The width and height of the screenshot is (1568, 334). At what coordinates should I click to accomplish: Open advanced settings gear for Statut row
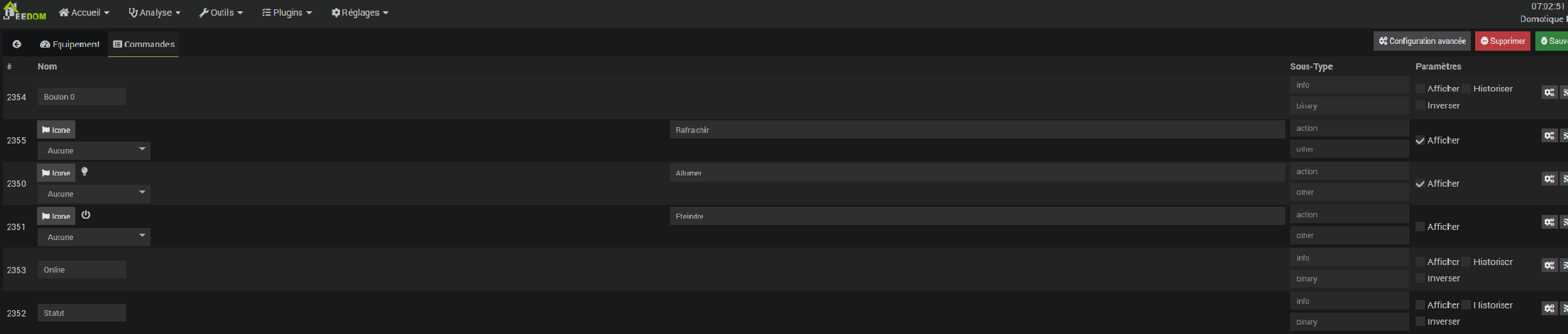tap(1549, 309)
